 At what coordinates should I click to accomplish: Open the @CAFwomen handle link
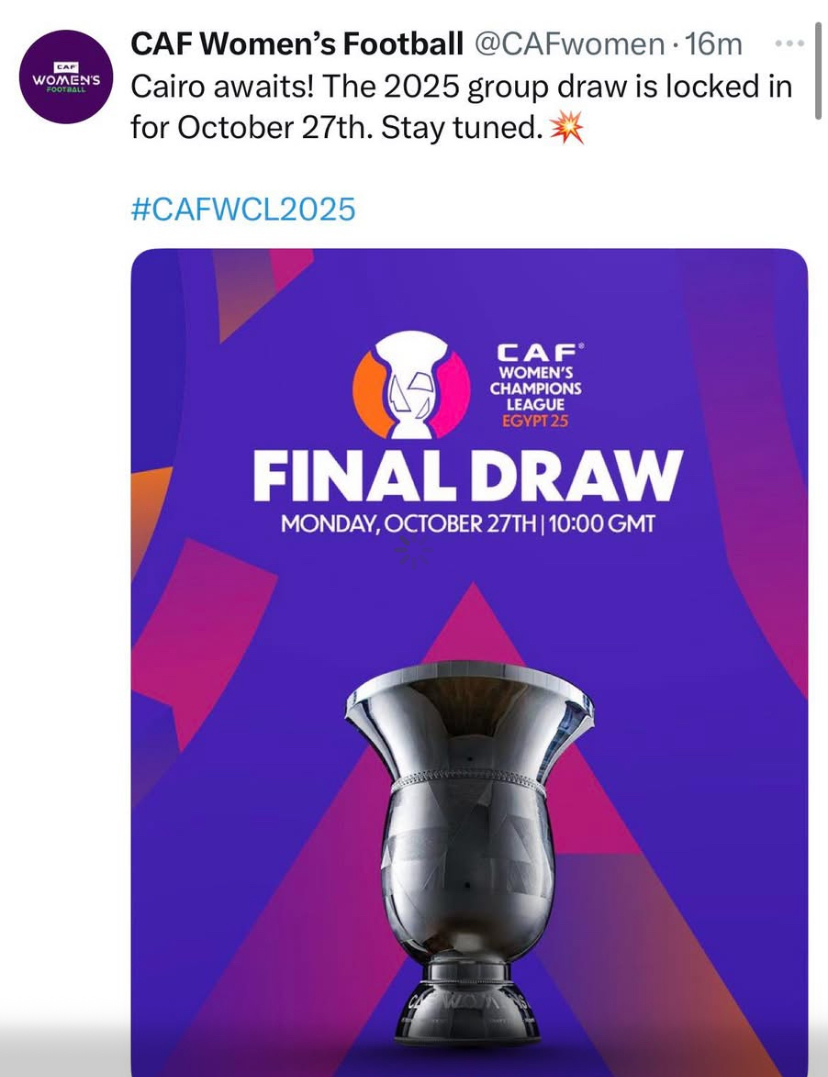(x=568, y=44)
